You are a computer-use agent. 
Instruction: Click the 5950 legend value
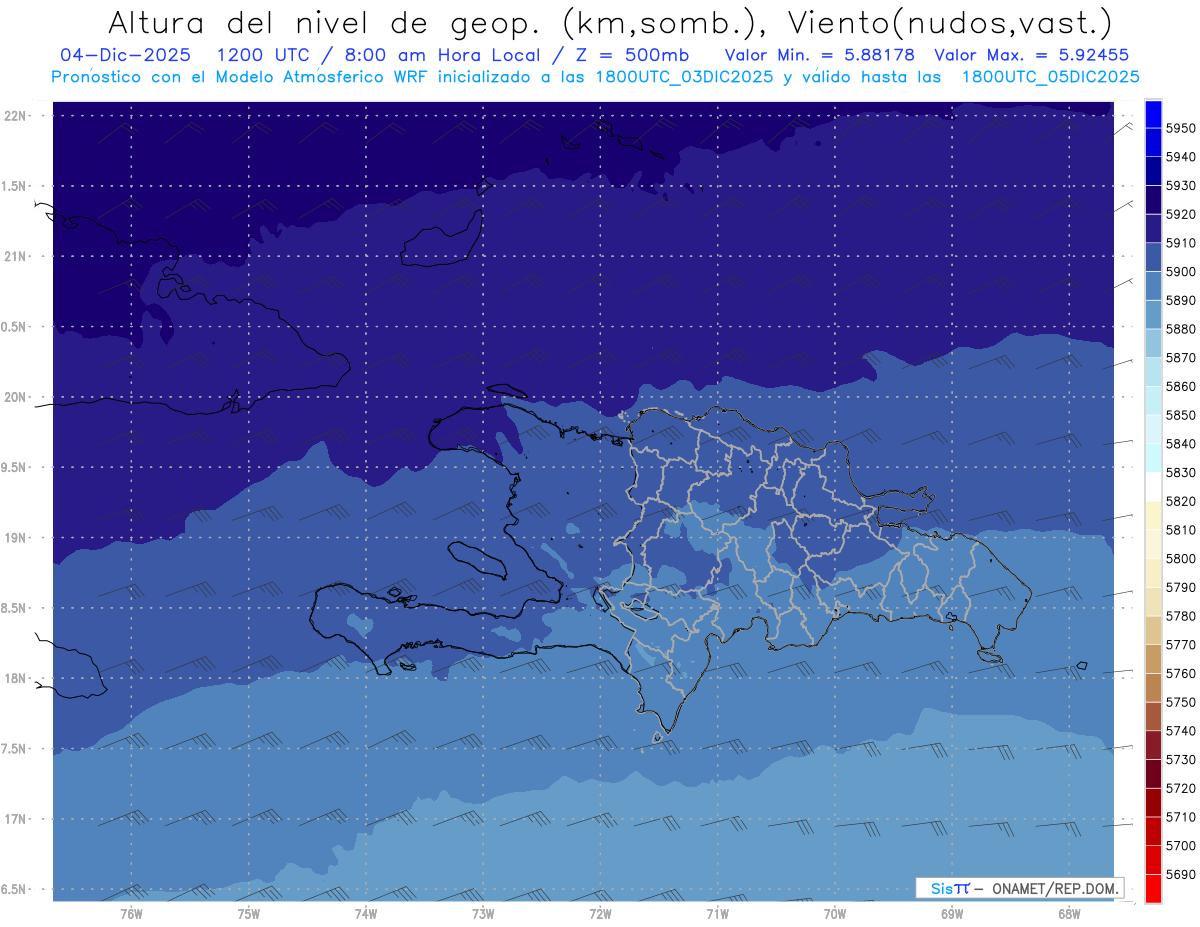tap(1180, 128)
